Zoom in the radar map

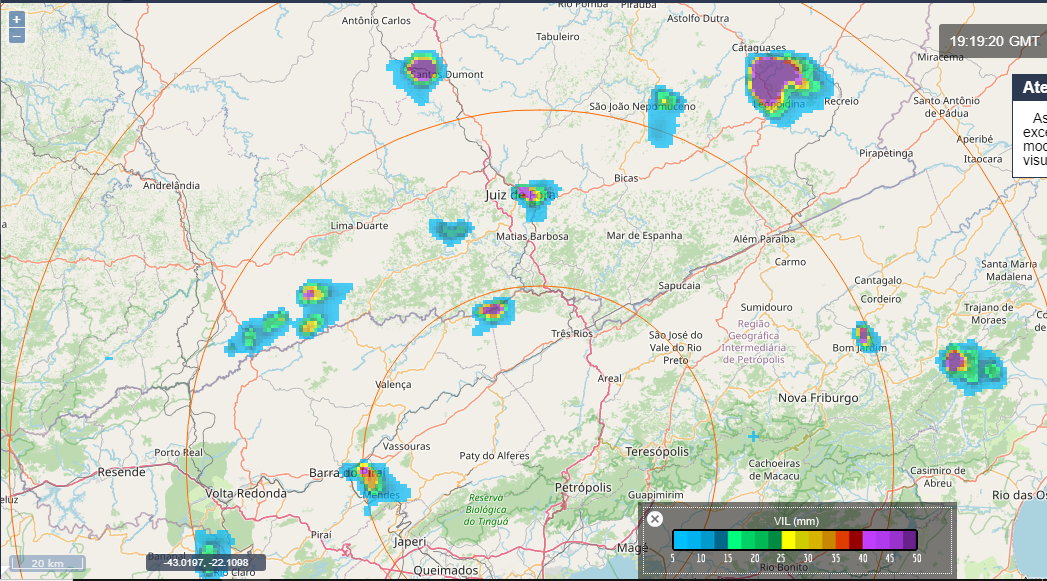point(17,19)
